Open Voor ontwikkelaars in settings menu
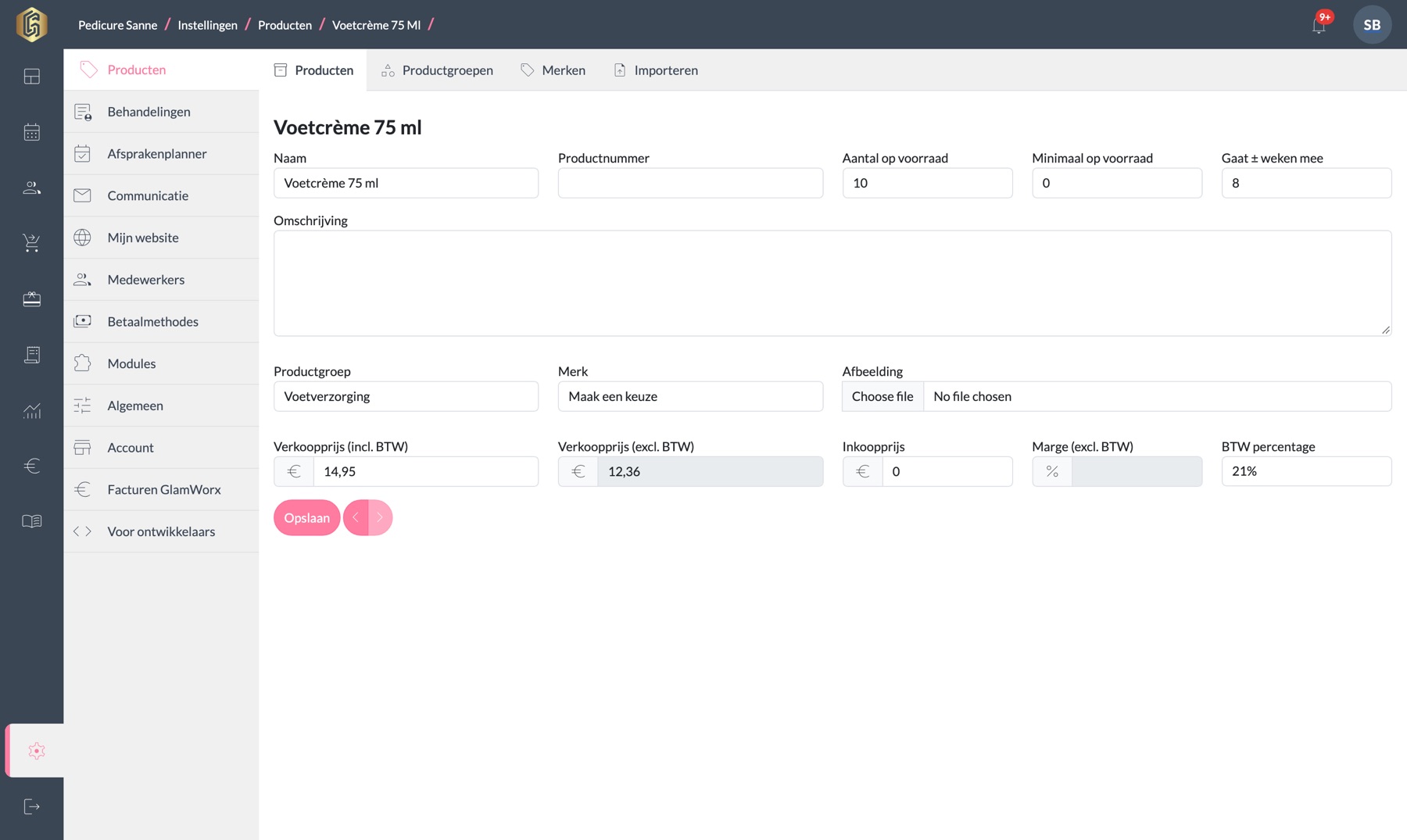The width and height of the screenshot is (1407, 840). click(161, 531)
